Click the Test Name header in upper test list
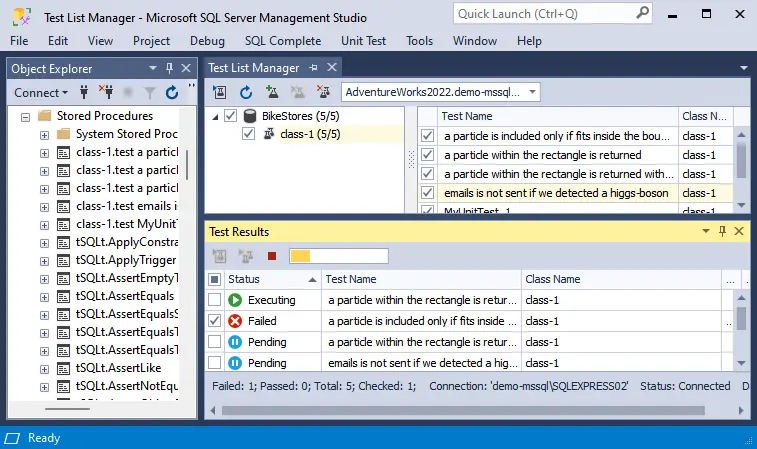 558,116
